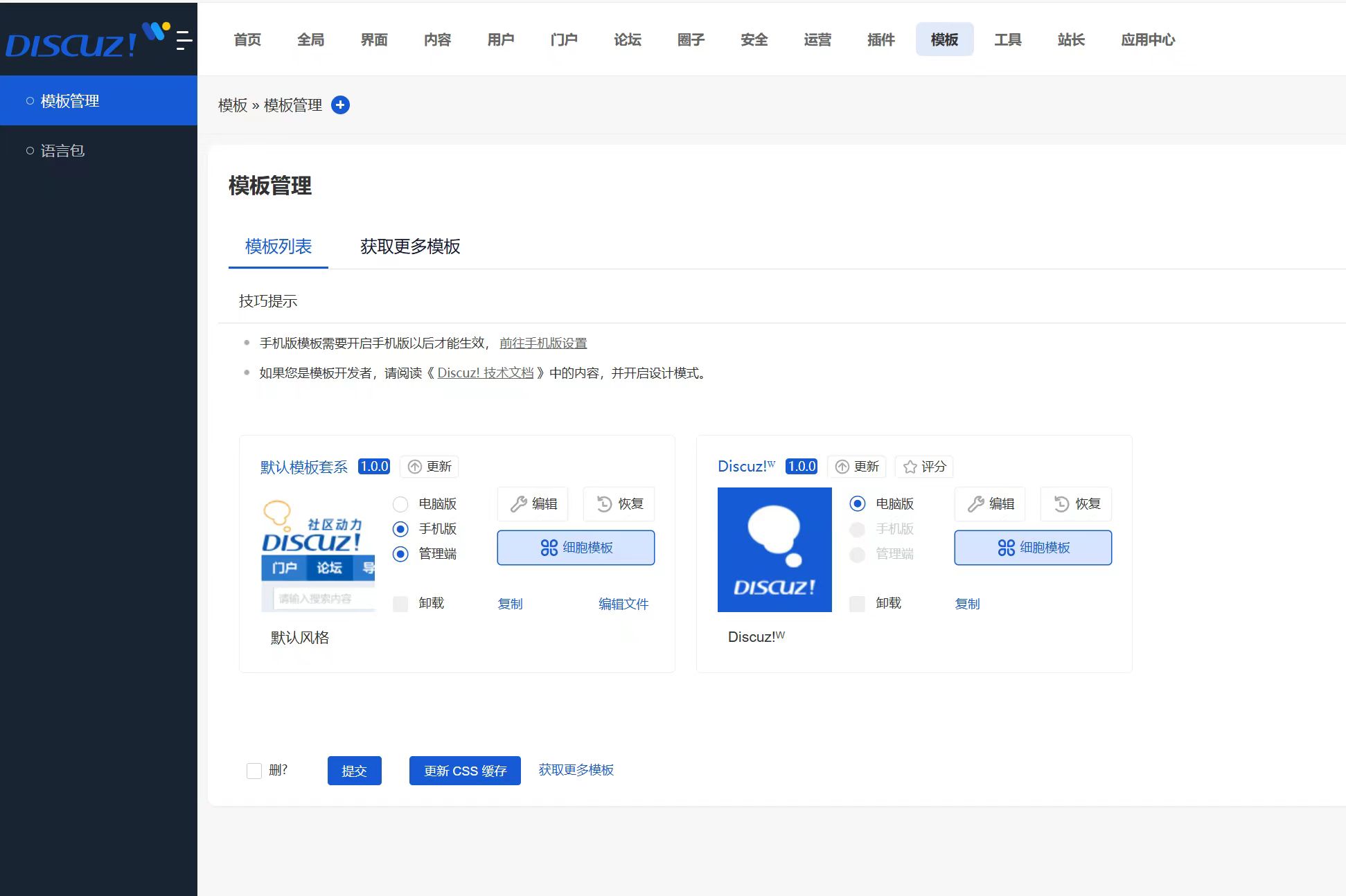
Task: Click 复制 link in Discuz!W card
Action: point(967,604)
